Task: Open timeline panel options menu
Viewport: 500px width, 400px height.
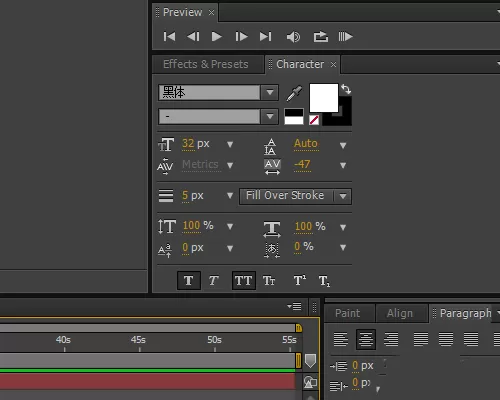Action: point(294,306)
